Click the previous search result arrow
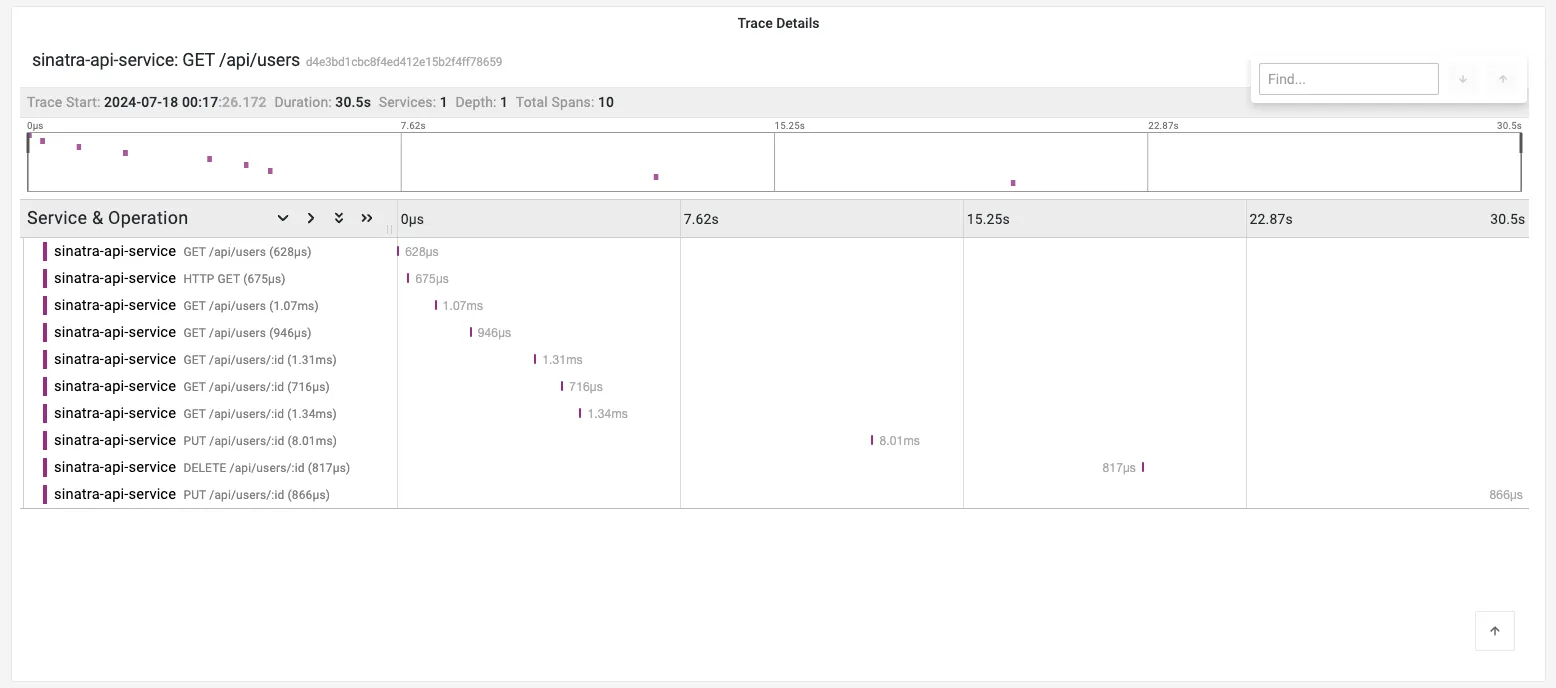This screenshot has width=1556, height=688. pyautogui.click(x=1502, y=79)
